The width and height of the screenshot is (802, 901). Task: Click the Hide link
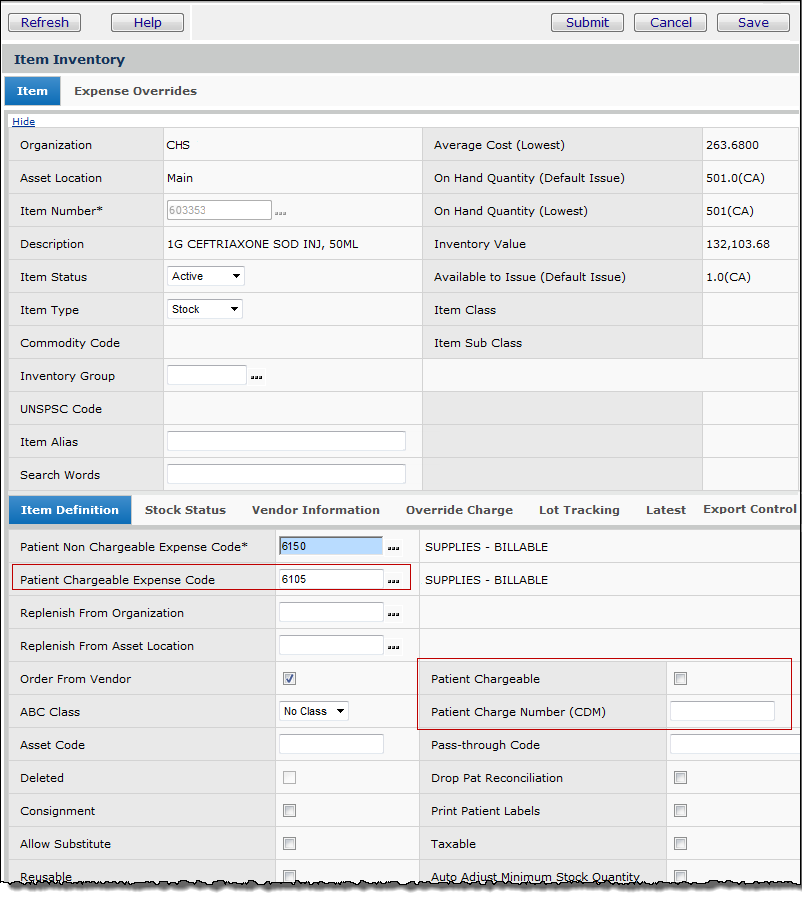(23, 122)
